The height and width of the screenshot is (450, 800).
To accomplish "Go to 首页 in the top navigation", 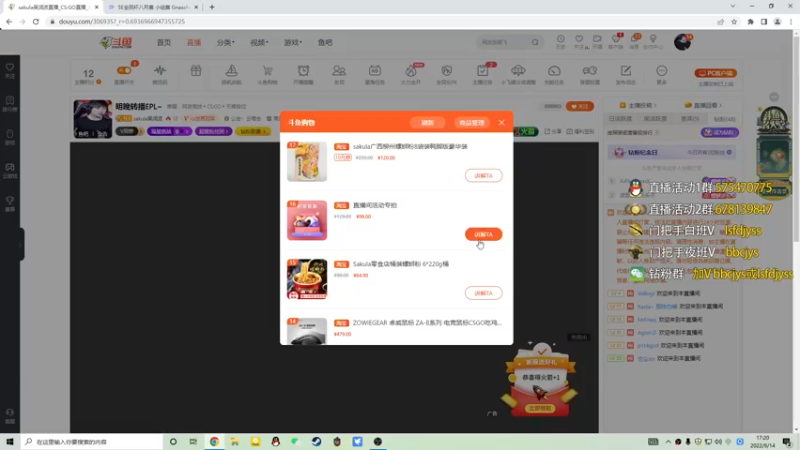I will point(164,42).
